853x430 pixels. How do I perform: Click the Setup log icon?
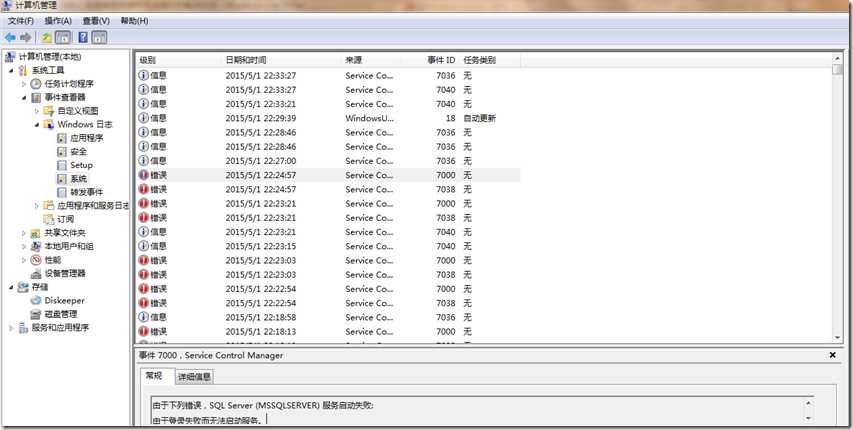click(61, 165)
